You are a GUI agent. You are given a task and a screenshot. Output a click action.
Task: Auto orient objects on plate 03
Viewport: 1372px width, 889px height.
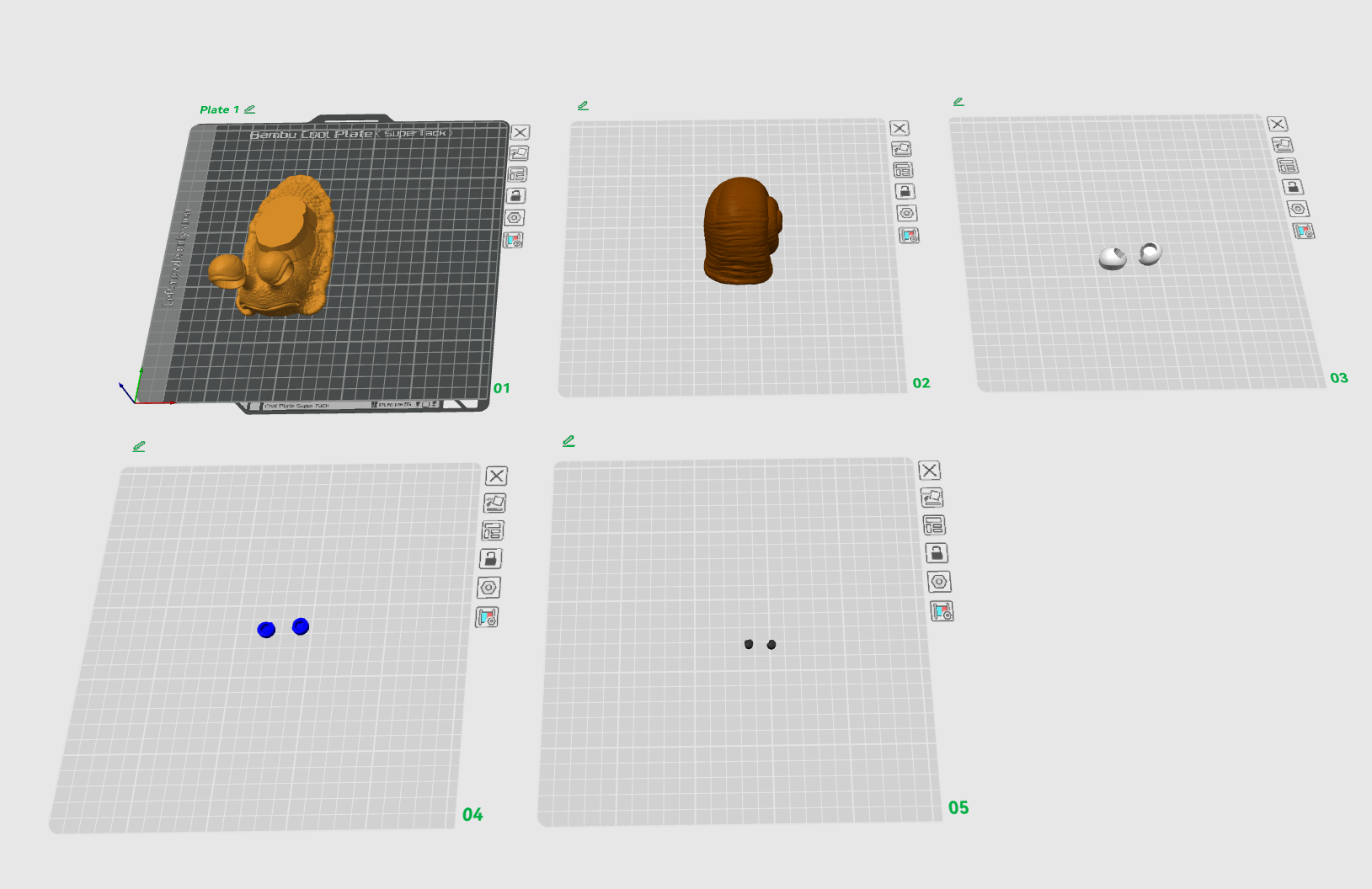(1283, 145)
